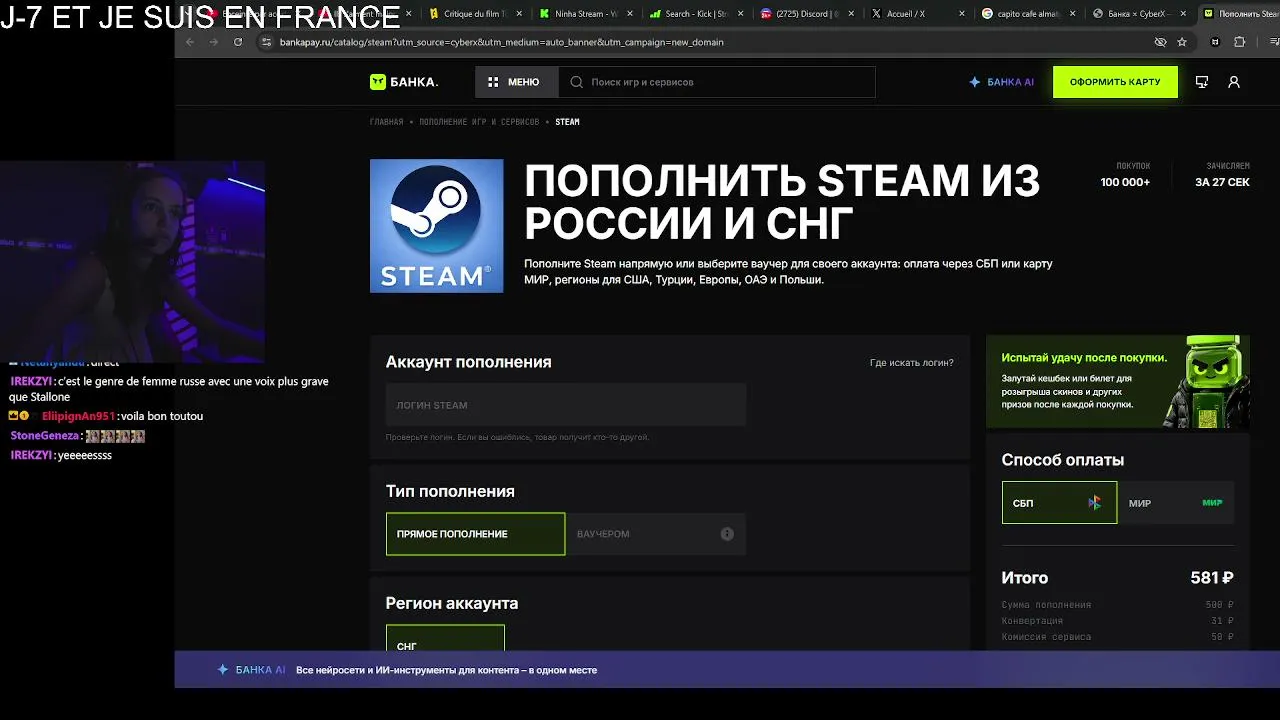Go to the Главная breadcrumb
This screenshot has height=720, width=1280.
pyautogui.click(x=386, y=122)
